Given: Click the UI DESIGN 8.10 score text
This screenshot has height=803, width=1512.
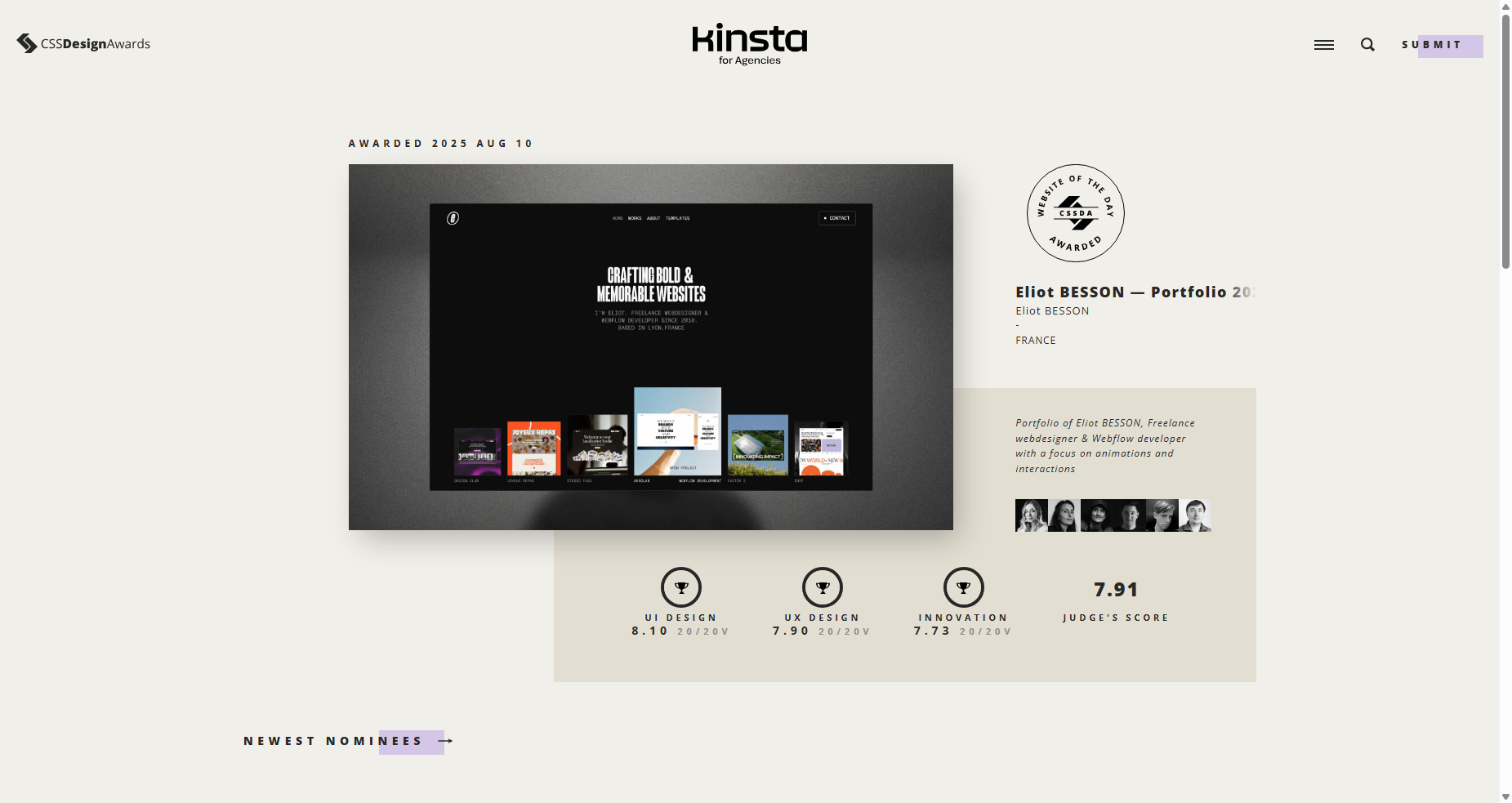Looking at the screenshot, I should [680, 625].
